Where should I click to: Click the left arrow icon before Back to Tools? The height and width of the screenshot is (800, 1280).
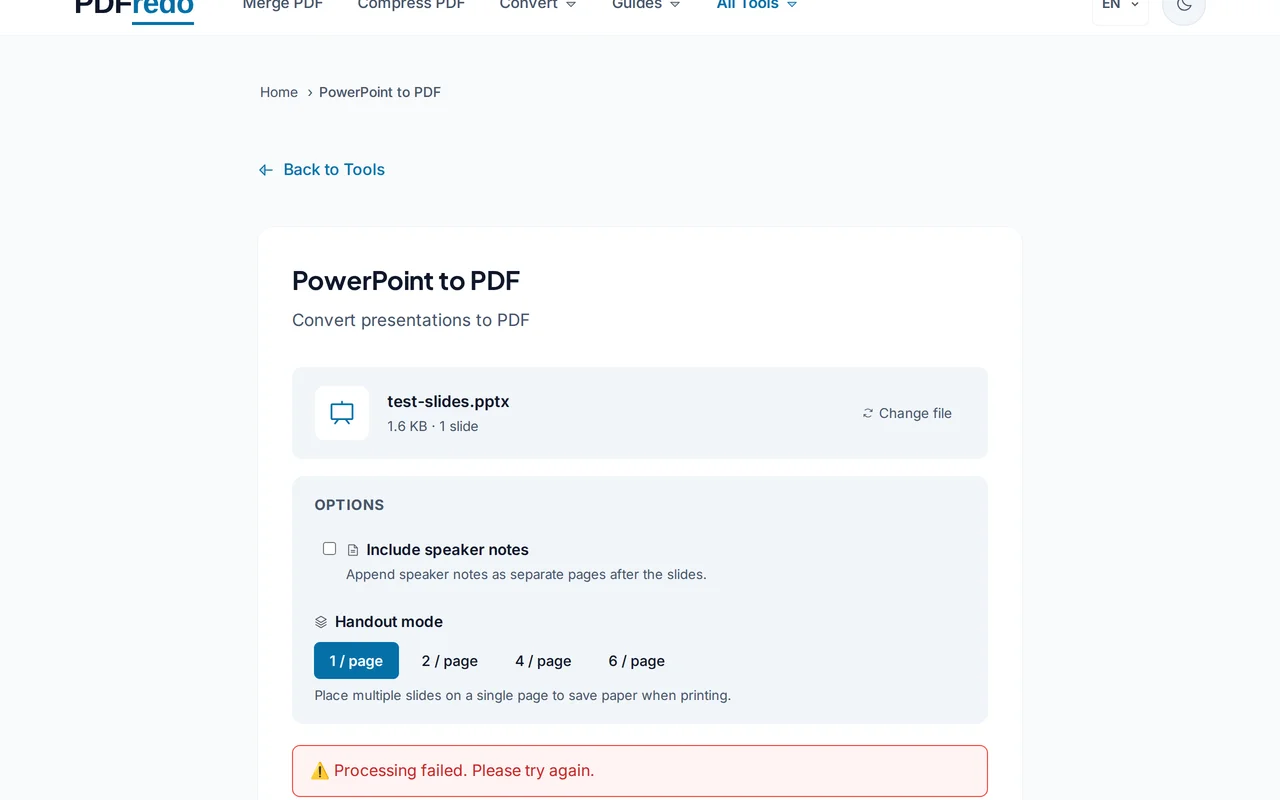[265, 169]
